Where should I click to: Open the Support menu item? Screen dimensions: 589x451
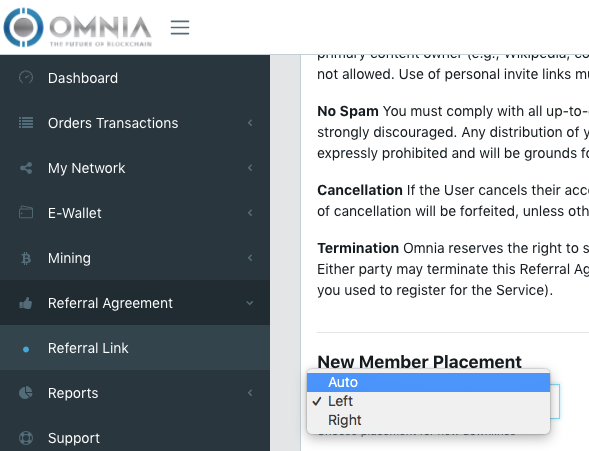tap(135, 438)
